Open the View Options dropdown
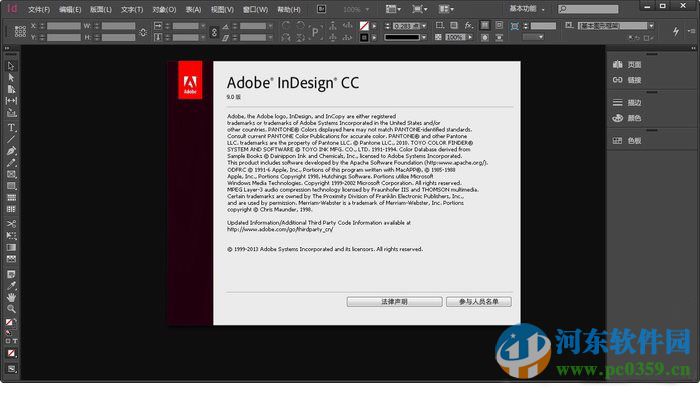 393,9
